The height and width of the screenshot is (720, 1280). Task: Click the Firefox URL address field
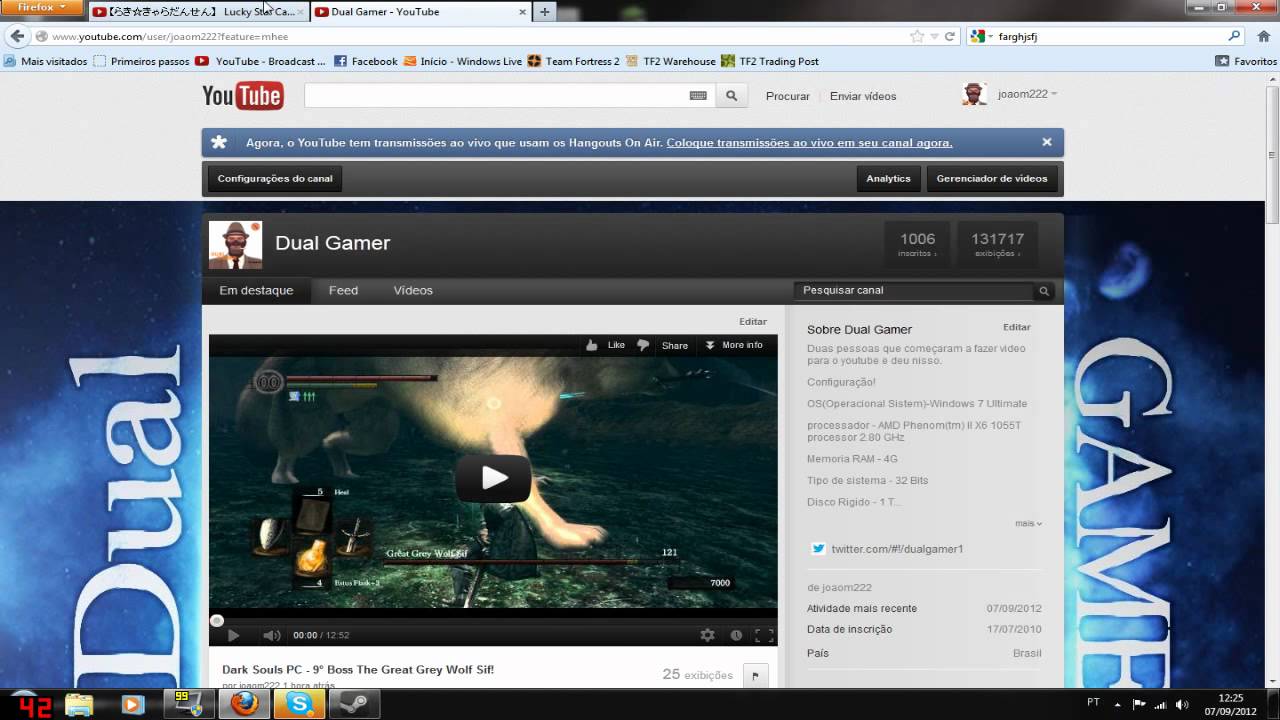coord(478,36)
